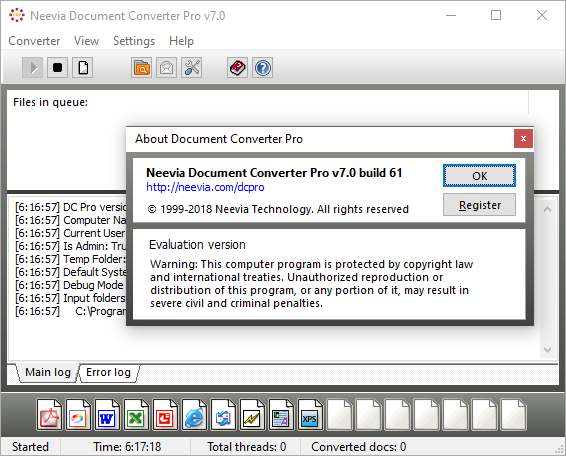Click the image file type icon

click(78, 414)
